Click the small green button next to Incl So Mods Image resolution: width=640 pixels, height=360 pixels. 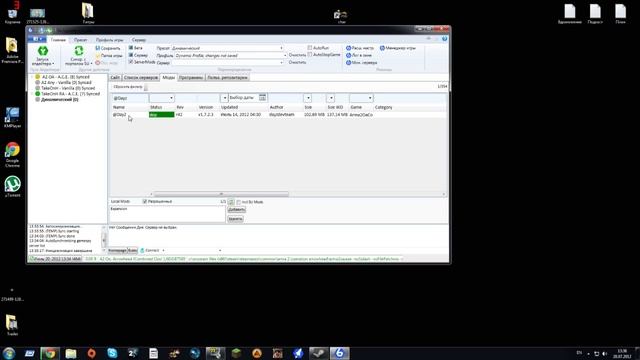point(231,202)
